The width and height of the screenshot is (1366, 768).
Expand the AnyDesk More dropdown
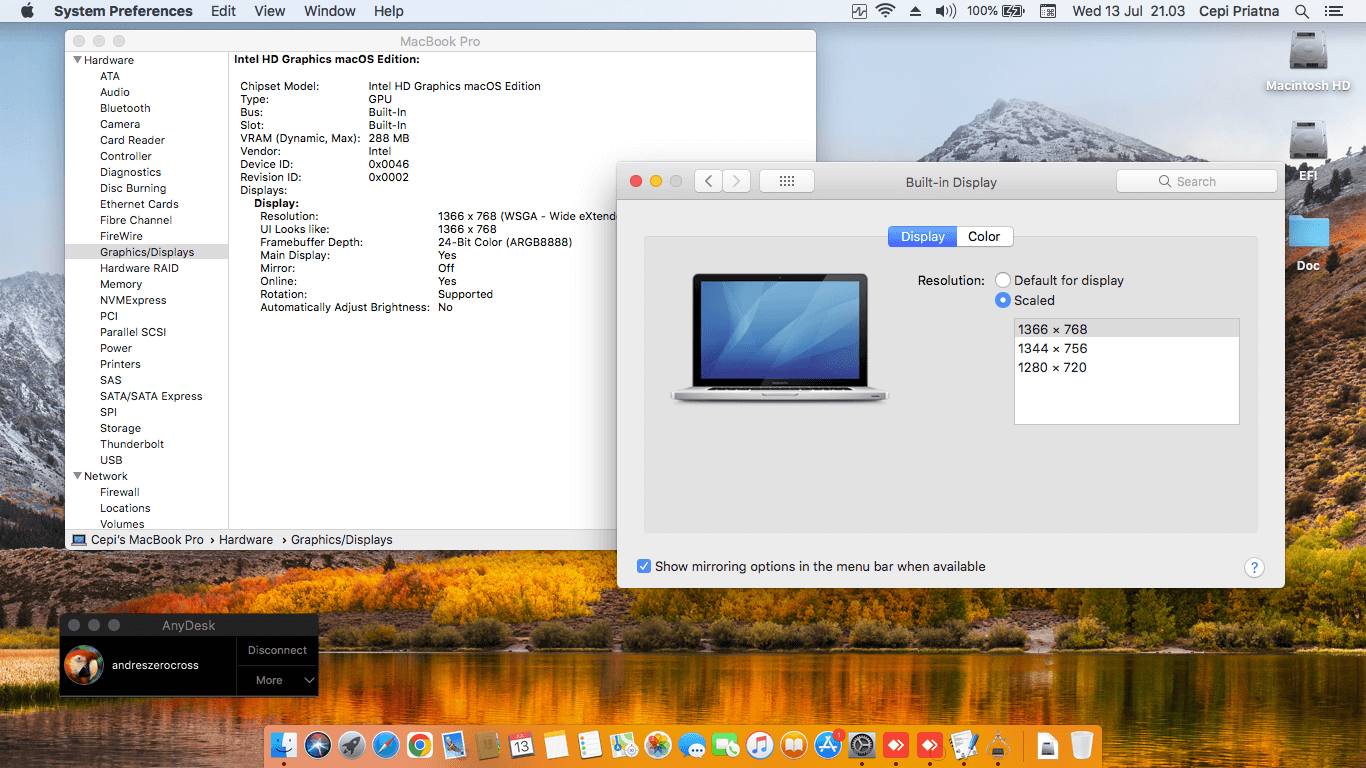[x=278, y=680]
